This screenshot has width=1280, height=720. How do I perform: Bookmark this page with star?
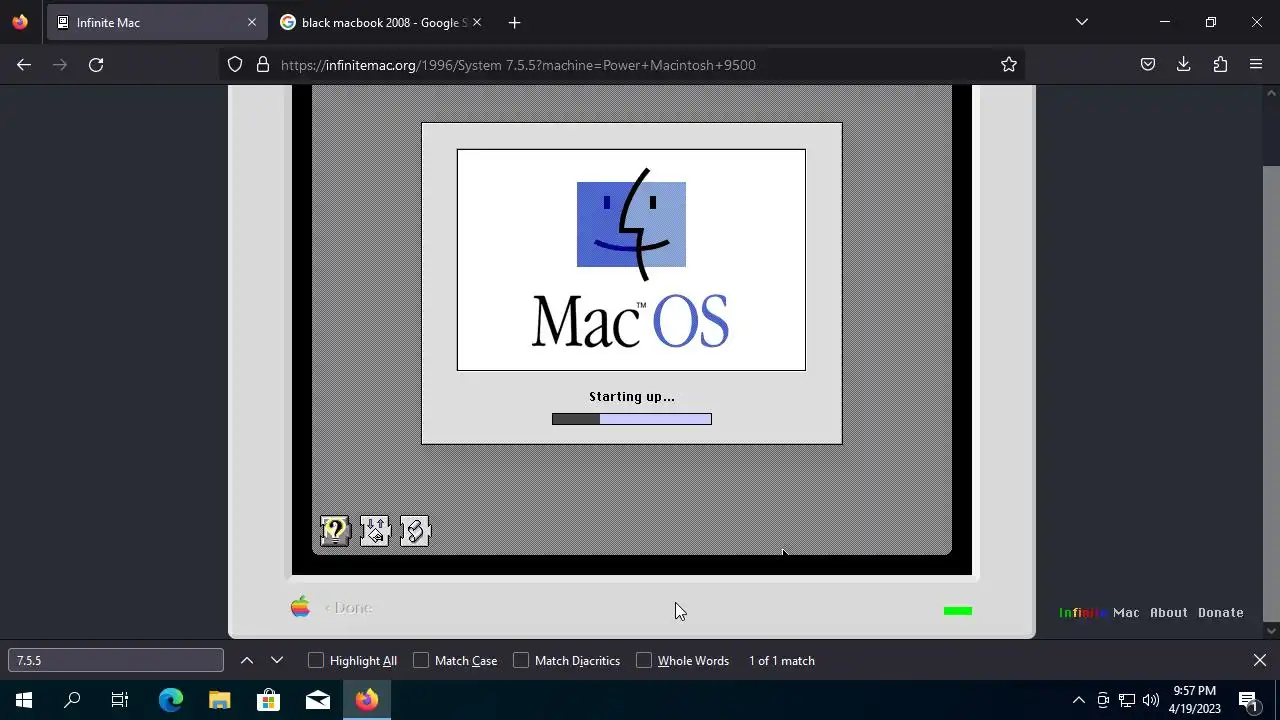click(1009, 64)
